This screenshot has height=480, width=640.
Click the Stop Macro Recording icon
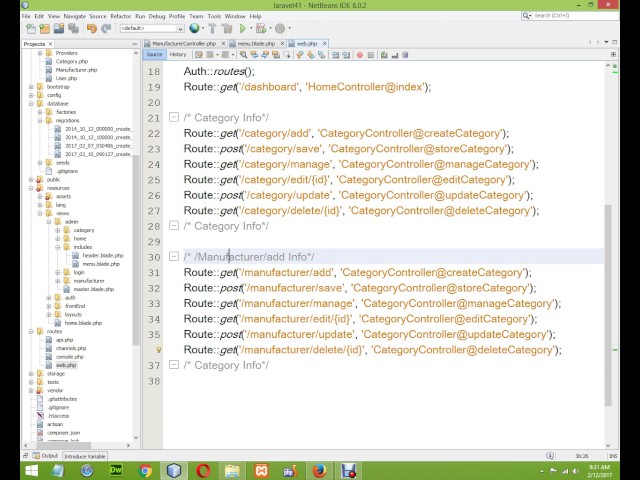coord(371,55)
